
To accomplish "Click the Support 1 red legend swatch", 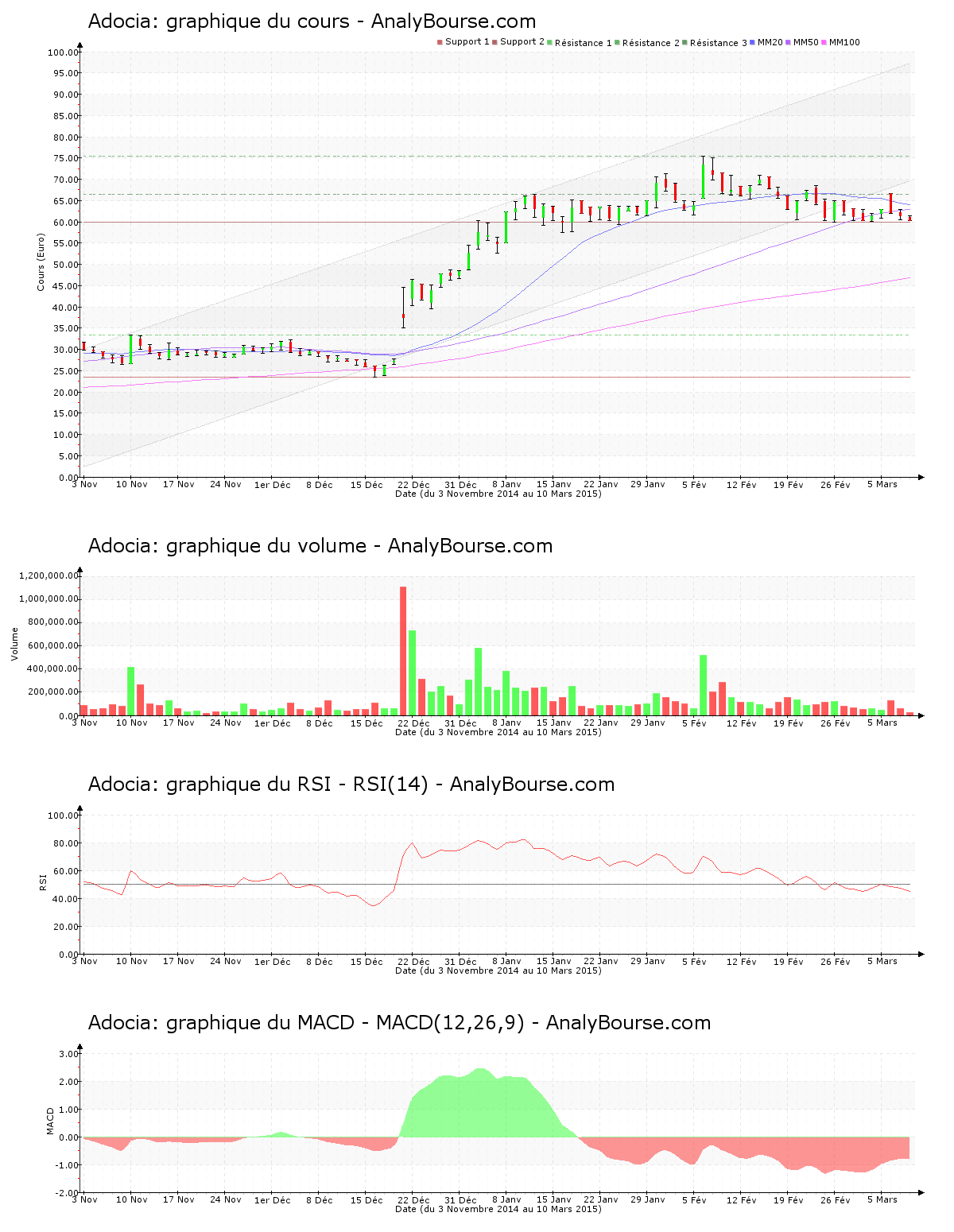I will click(440, 42).
